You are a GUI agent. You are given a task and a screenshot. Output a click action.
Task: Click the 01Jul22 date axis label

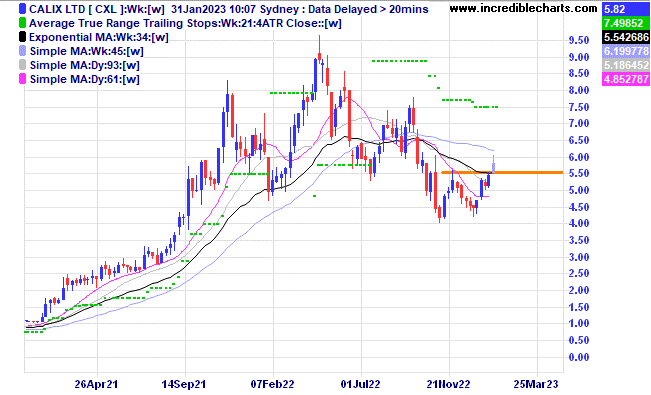(x=360, y=384)
